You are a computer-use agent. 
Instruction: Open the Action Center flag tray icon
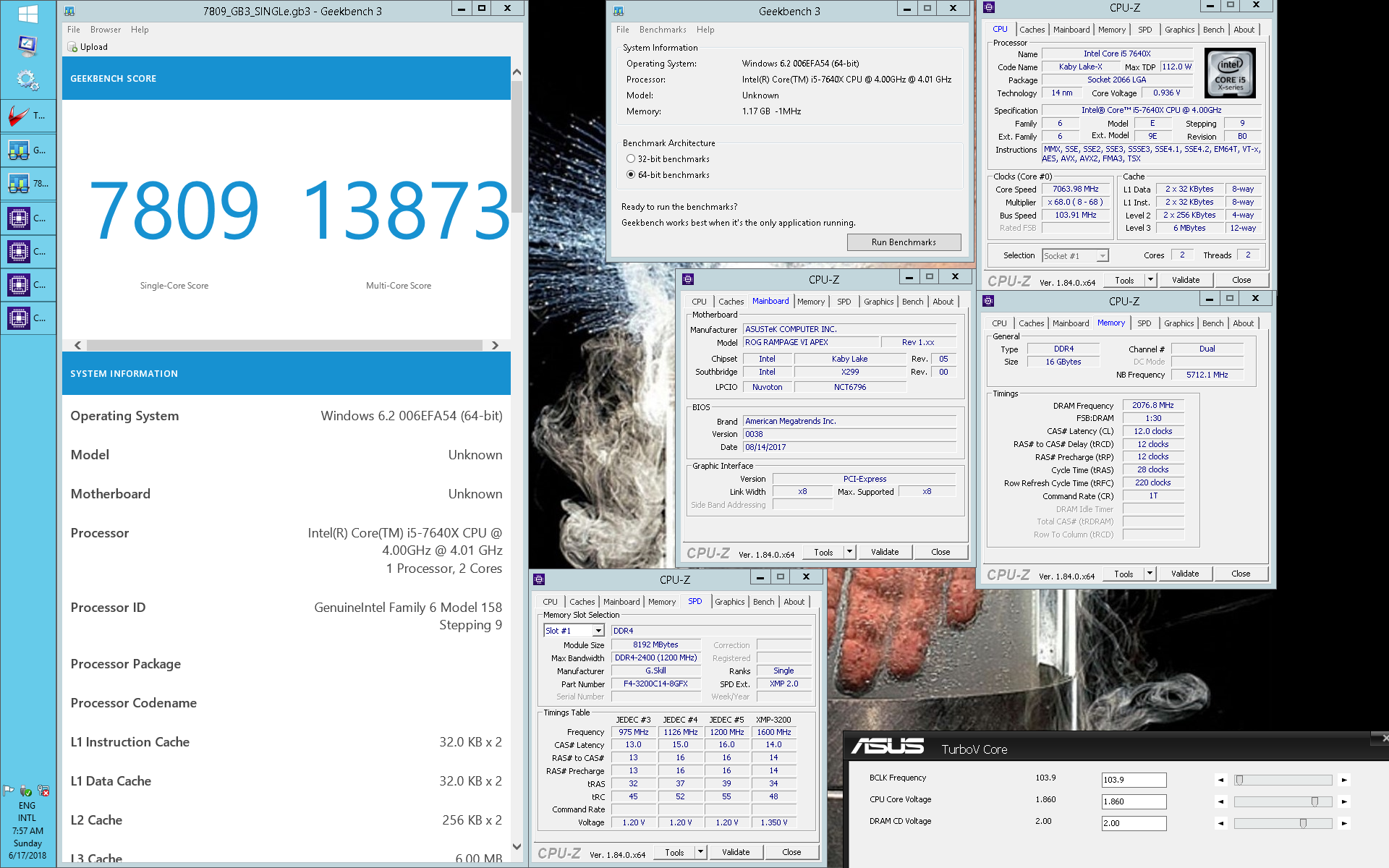pyautogui.click(x=9, y=791)
